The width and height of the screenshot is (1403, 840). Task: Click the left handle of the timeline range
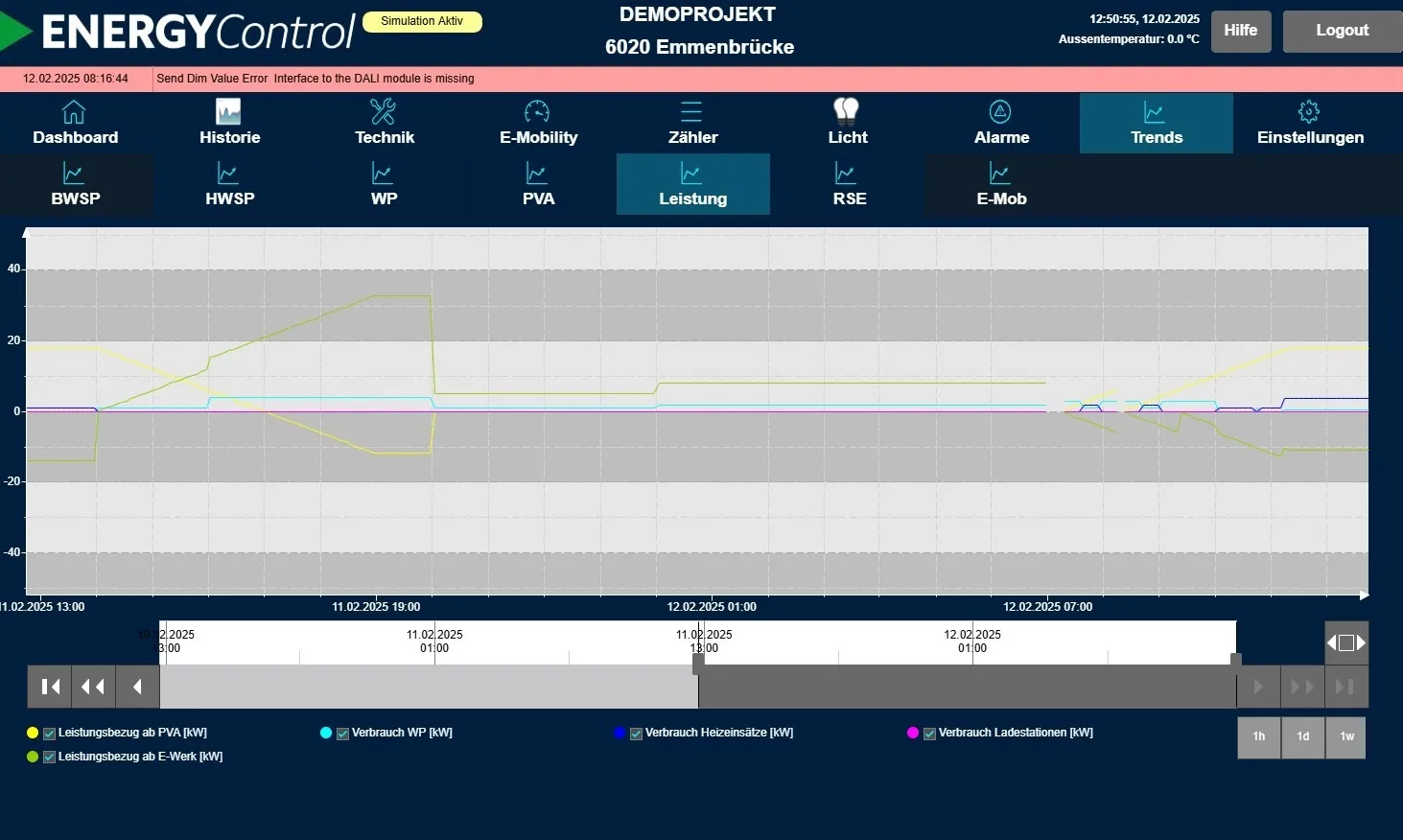(x=698, y=664)
